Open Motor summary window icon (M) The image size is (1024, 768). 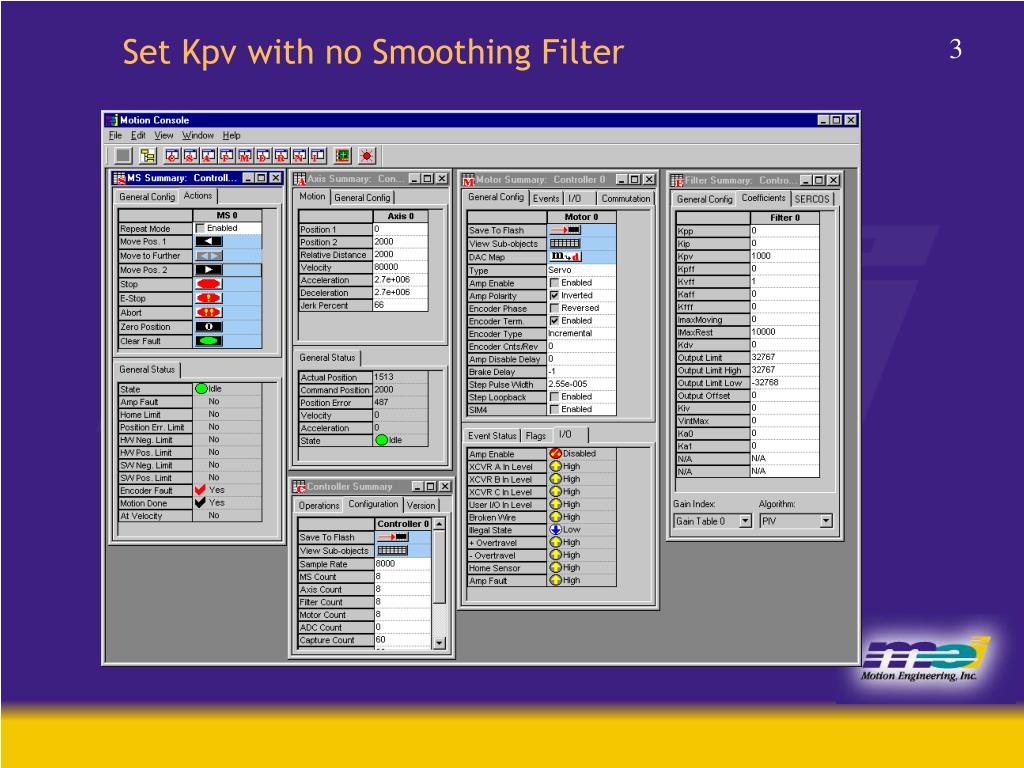point(245,155)
